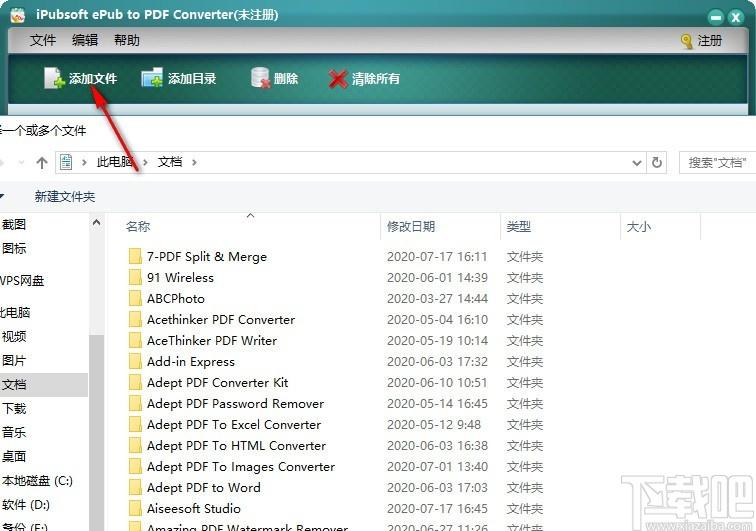Image resolution: width=756 pixels, height=531 pixels.
Task: Select 桌面 in the navigation pane
Action: pos(14,457)
